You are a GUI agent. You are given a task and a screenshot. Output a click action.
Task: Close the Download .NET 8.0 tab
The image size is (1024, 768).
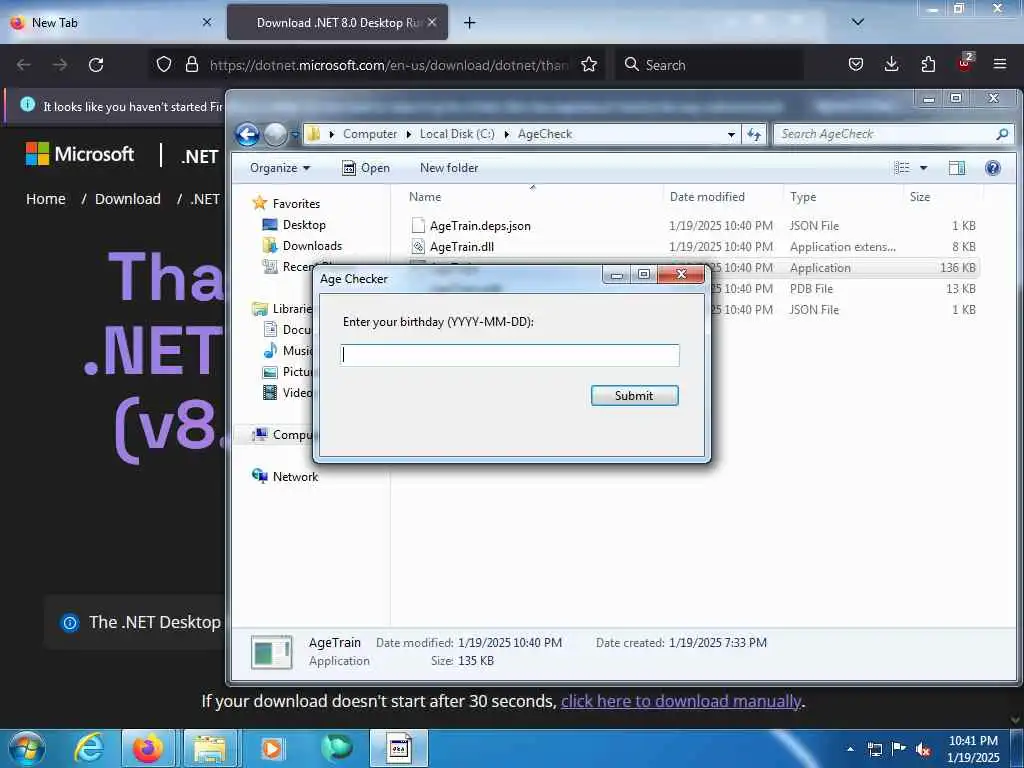(432, 22)
